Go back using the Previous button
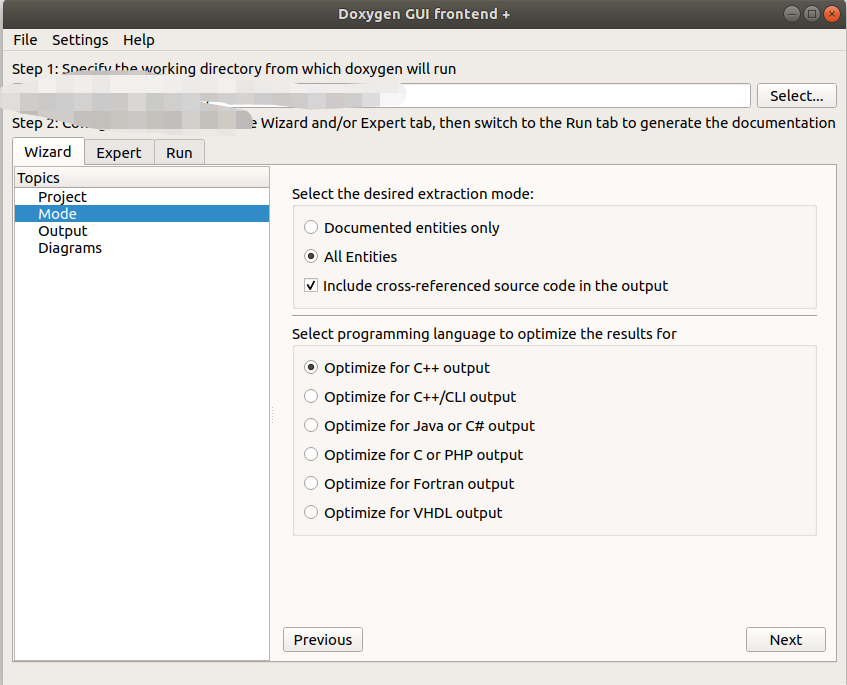The width and height of the screenshot is (847, 685). (322, 639)
